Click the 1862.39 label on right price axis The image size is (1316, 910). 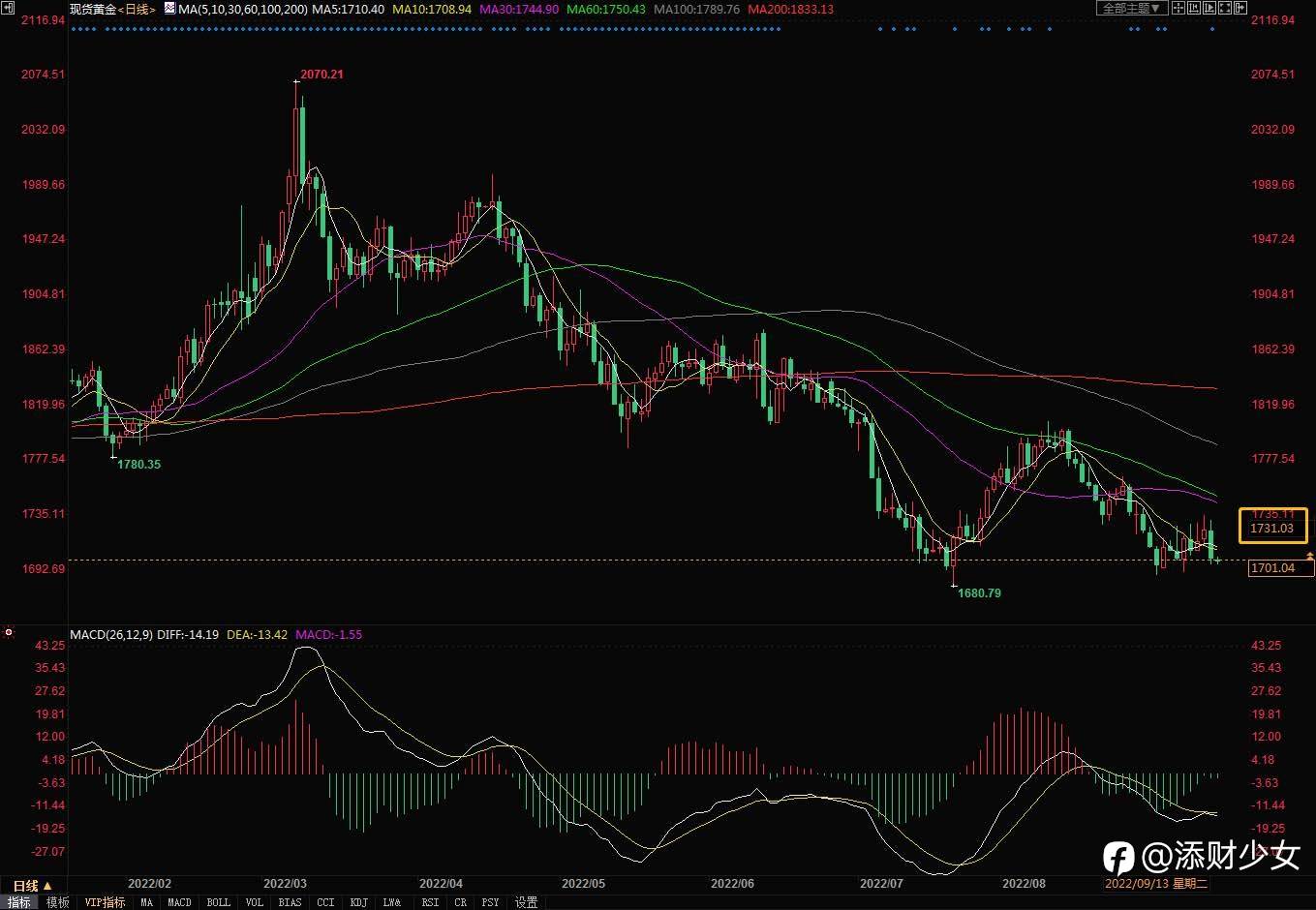point(1272,349)
